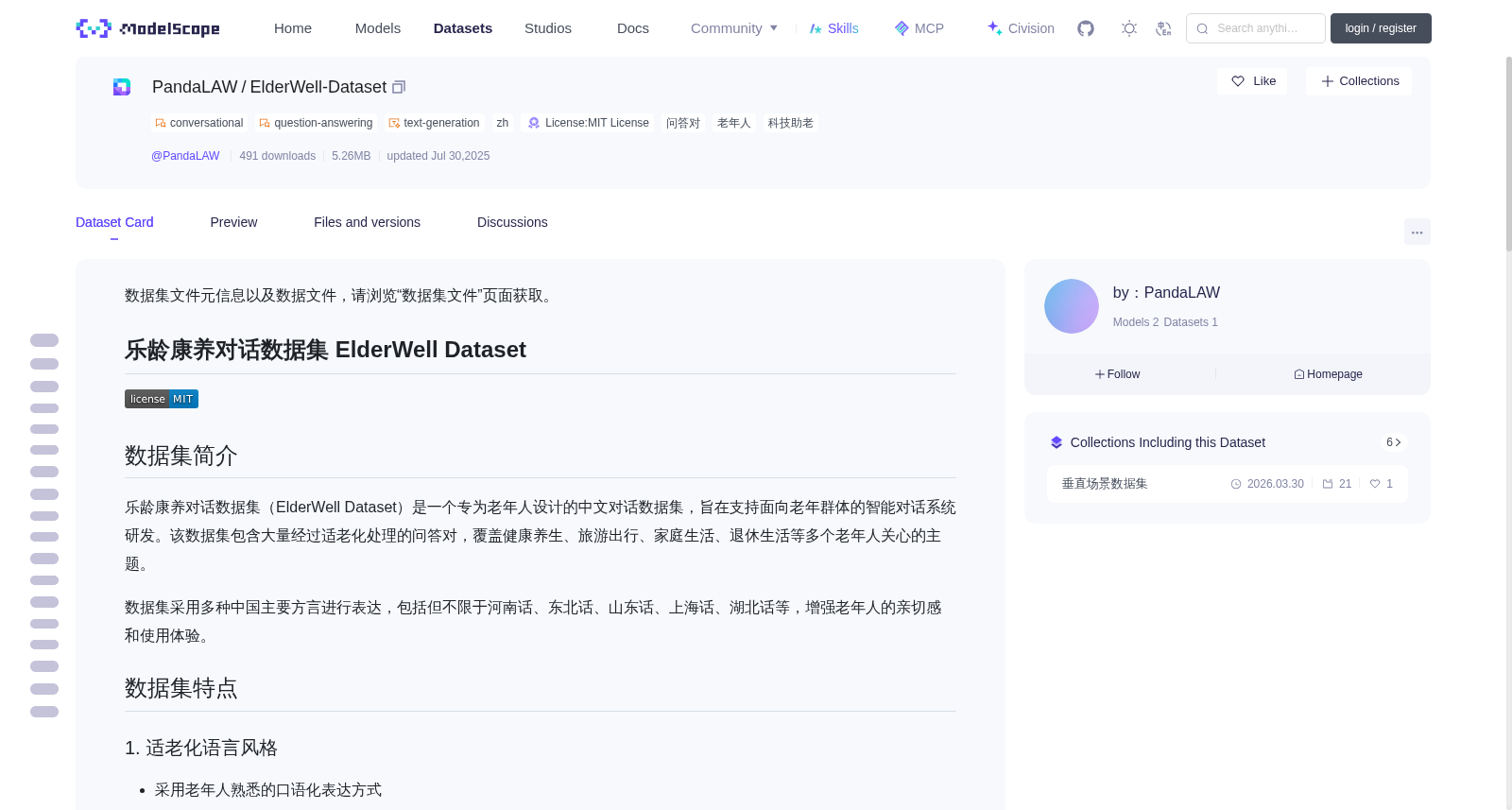This screenshot has width=1512, height=810.
Task: Open the Datasets menu item
Action: click(x=463, y=28)
